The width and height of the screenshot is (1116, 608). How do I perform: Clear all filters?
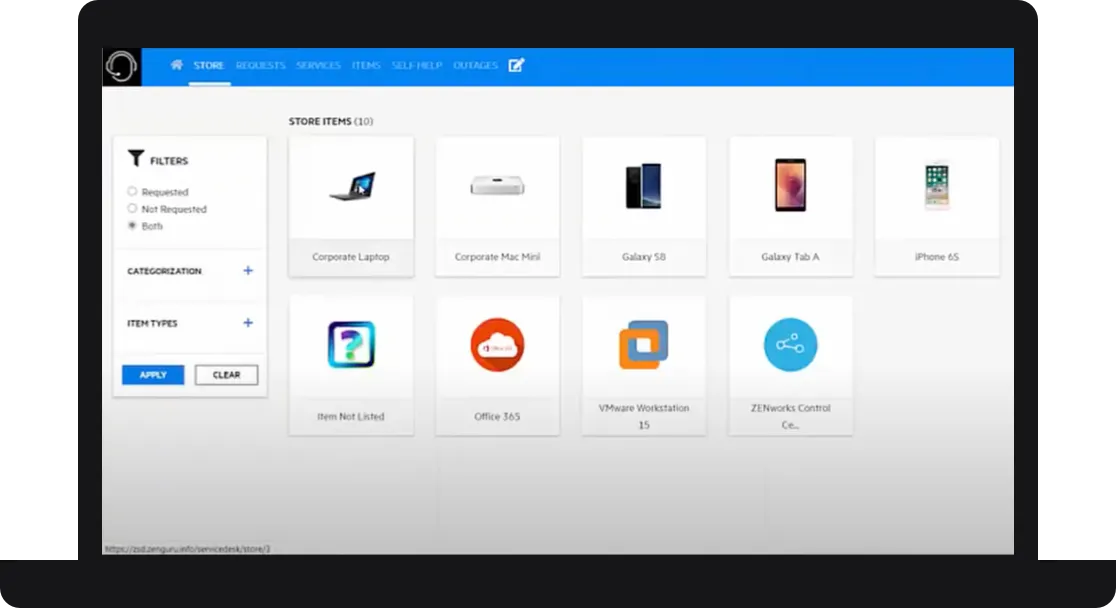tap(226, 374)
